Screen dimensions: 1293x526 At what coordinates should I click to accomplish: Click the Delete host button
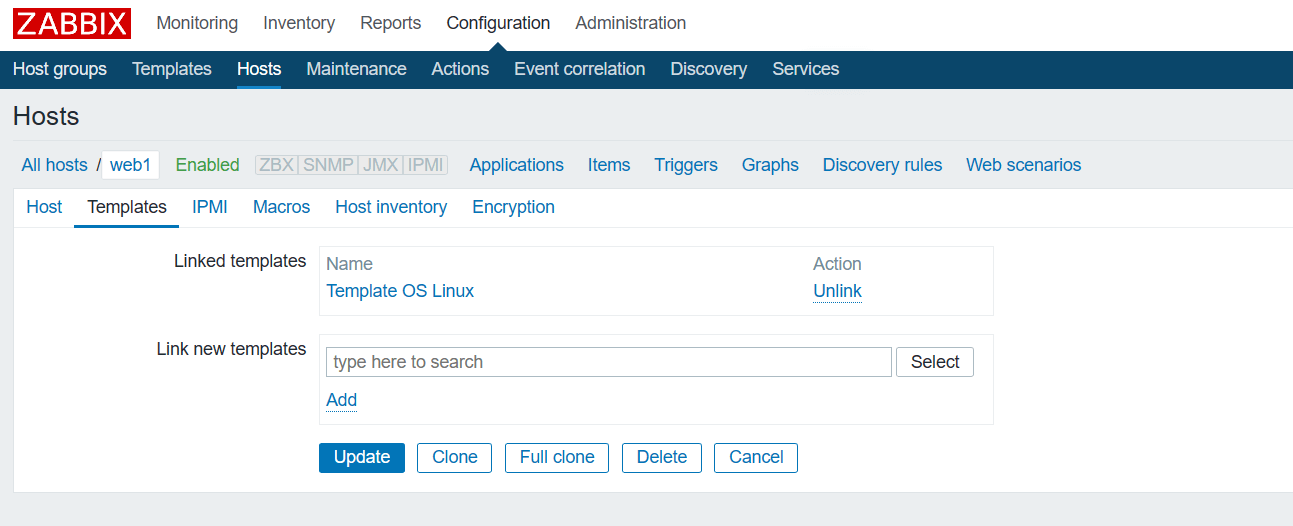tap(662, 457)
